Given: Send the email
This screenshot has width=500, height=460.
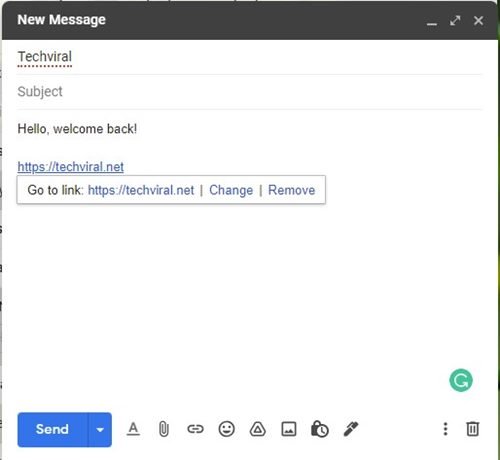Looking at the screenshot, I should click(x=53, y=430).
